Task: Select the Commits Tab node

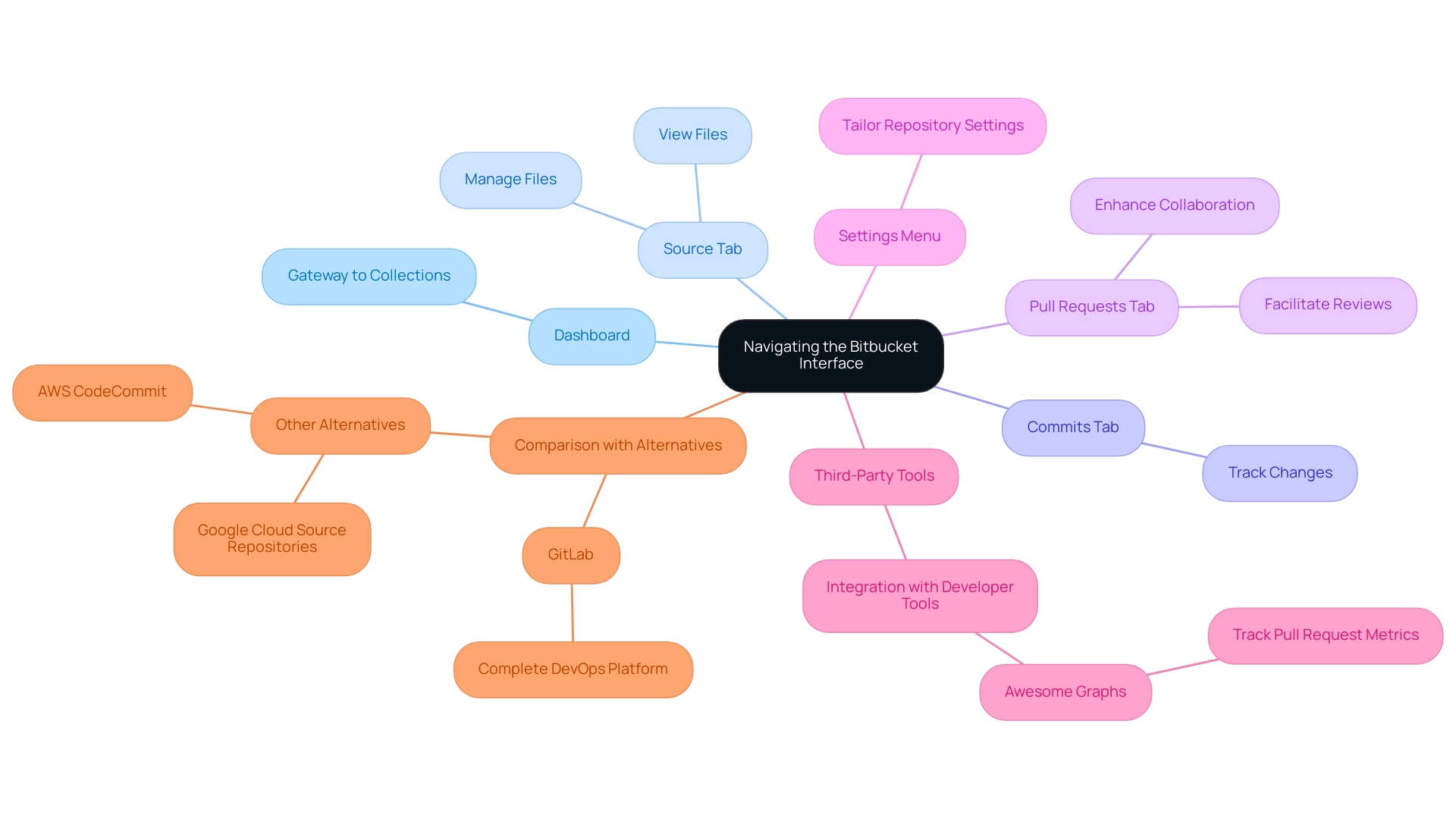Action: click(x=1071, y=426)
